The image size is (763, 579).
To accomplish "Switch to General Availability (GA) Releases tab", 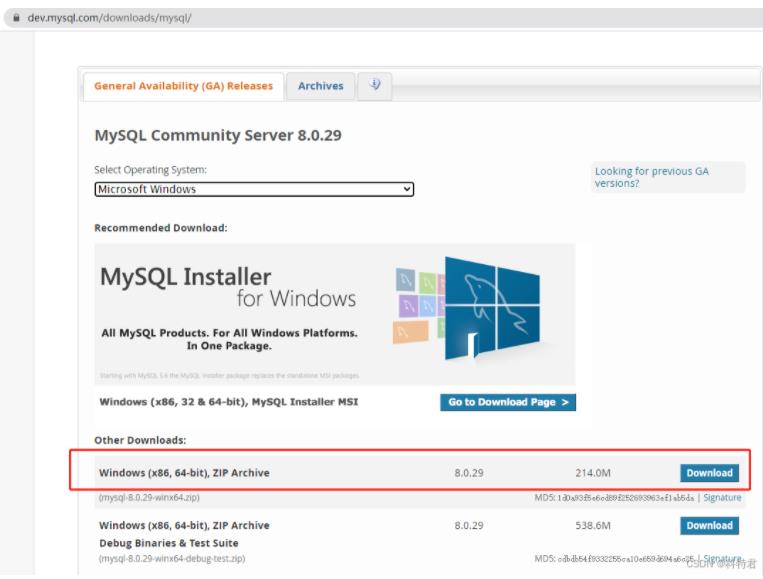I will pyautogui.click(x=183, y=86).
